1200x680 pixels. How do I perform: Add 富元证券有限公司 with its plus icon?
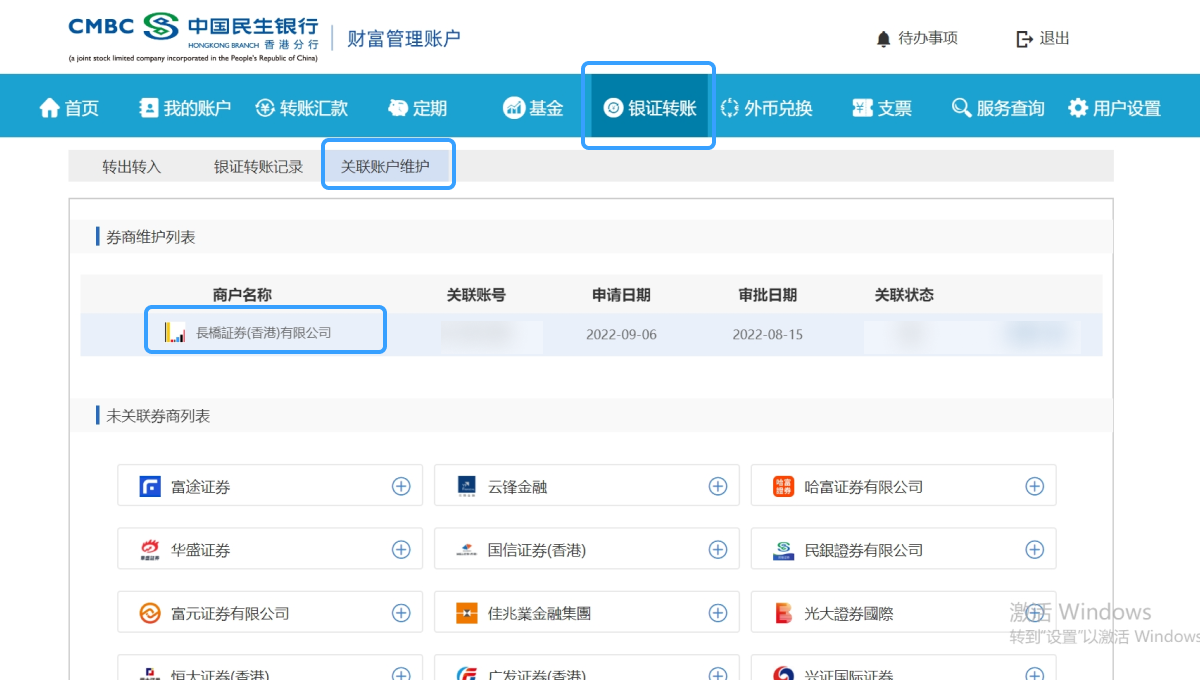401,612
